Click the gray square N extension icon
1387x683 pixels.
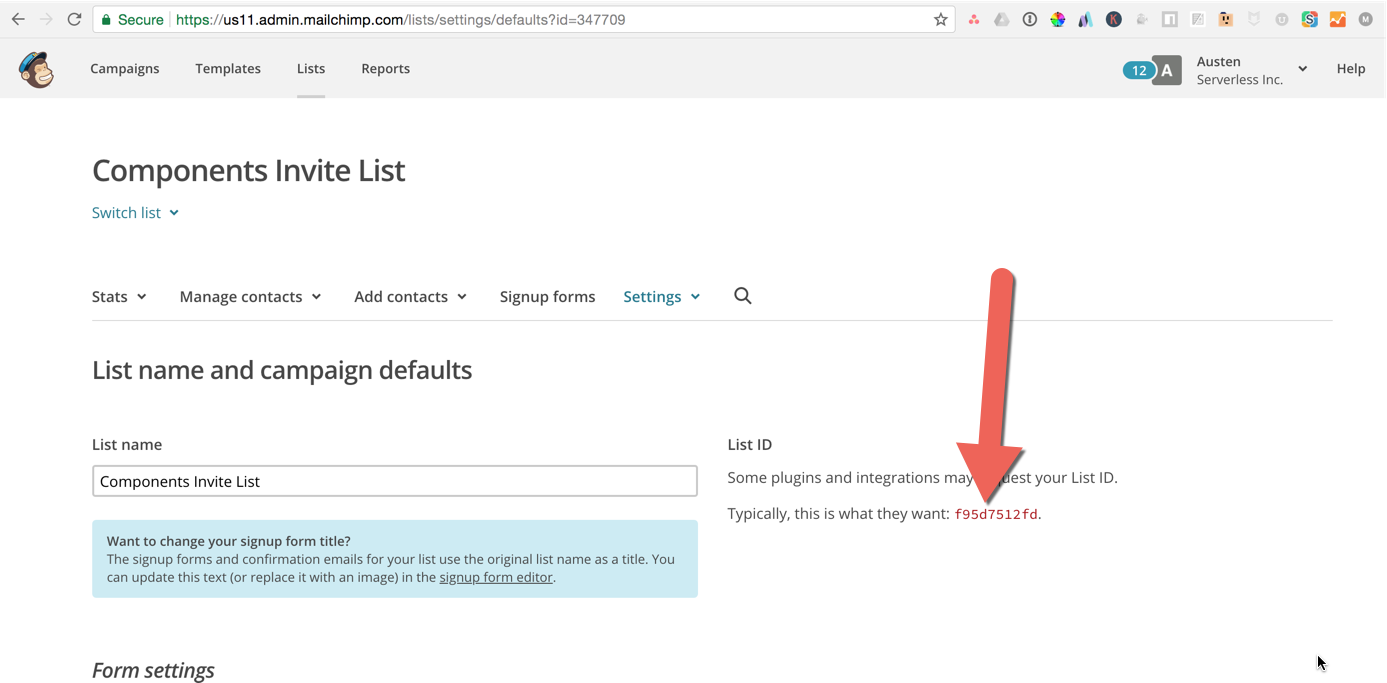coord(1169,19)
